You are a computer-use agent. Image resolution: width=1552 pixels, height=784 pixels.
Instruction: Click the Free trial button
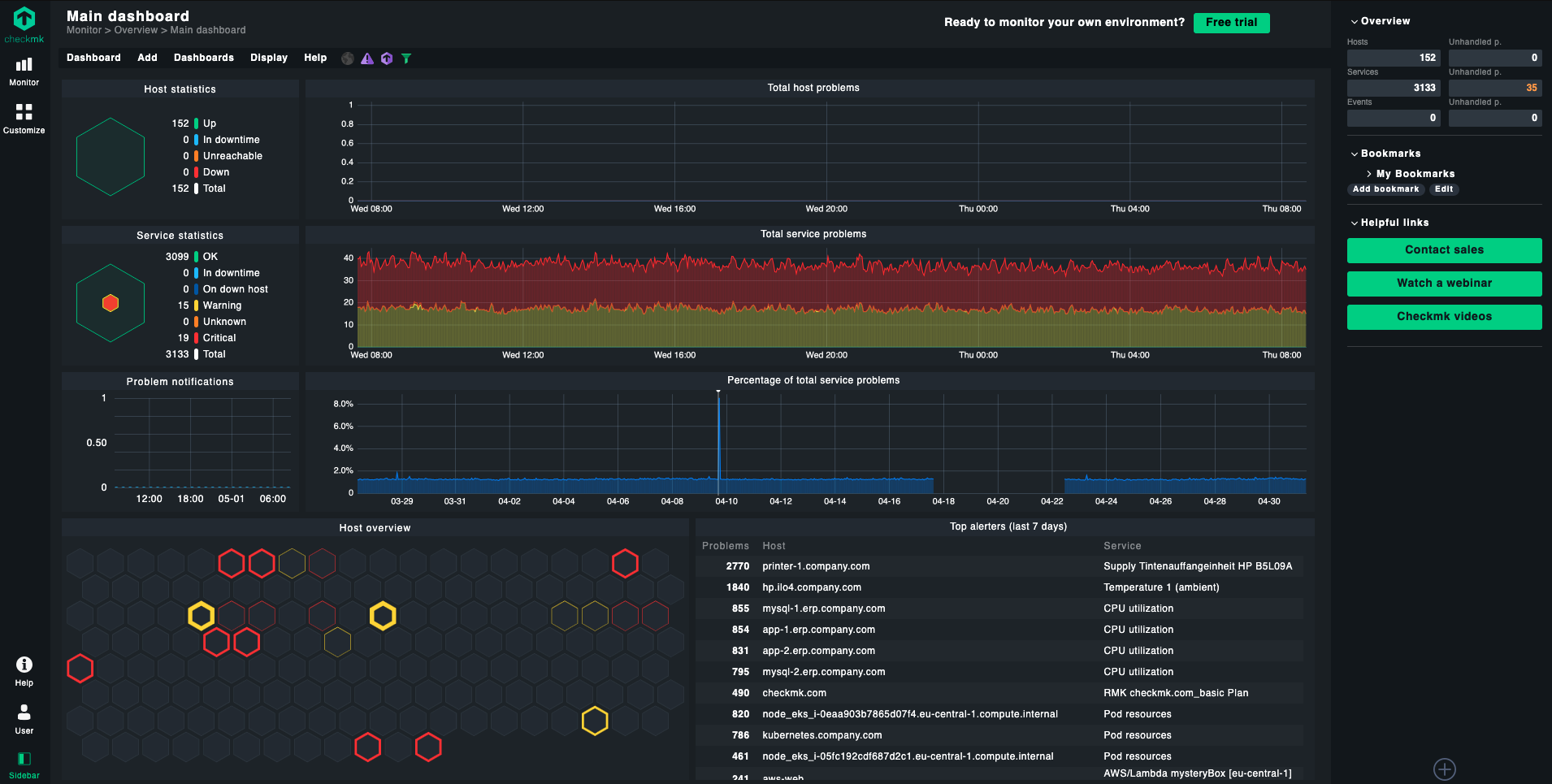1232,23
